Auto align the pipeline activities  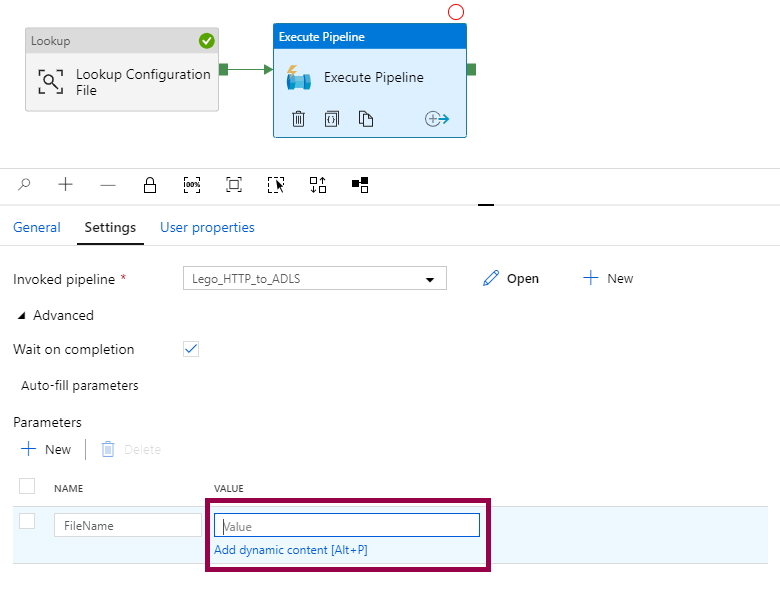pos(318,185)
